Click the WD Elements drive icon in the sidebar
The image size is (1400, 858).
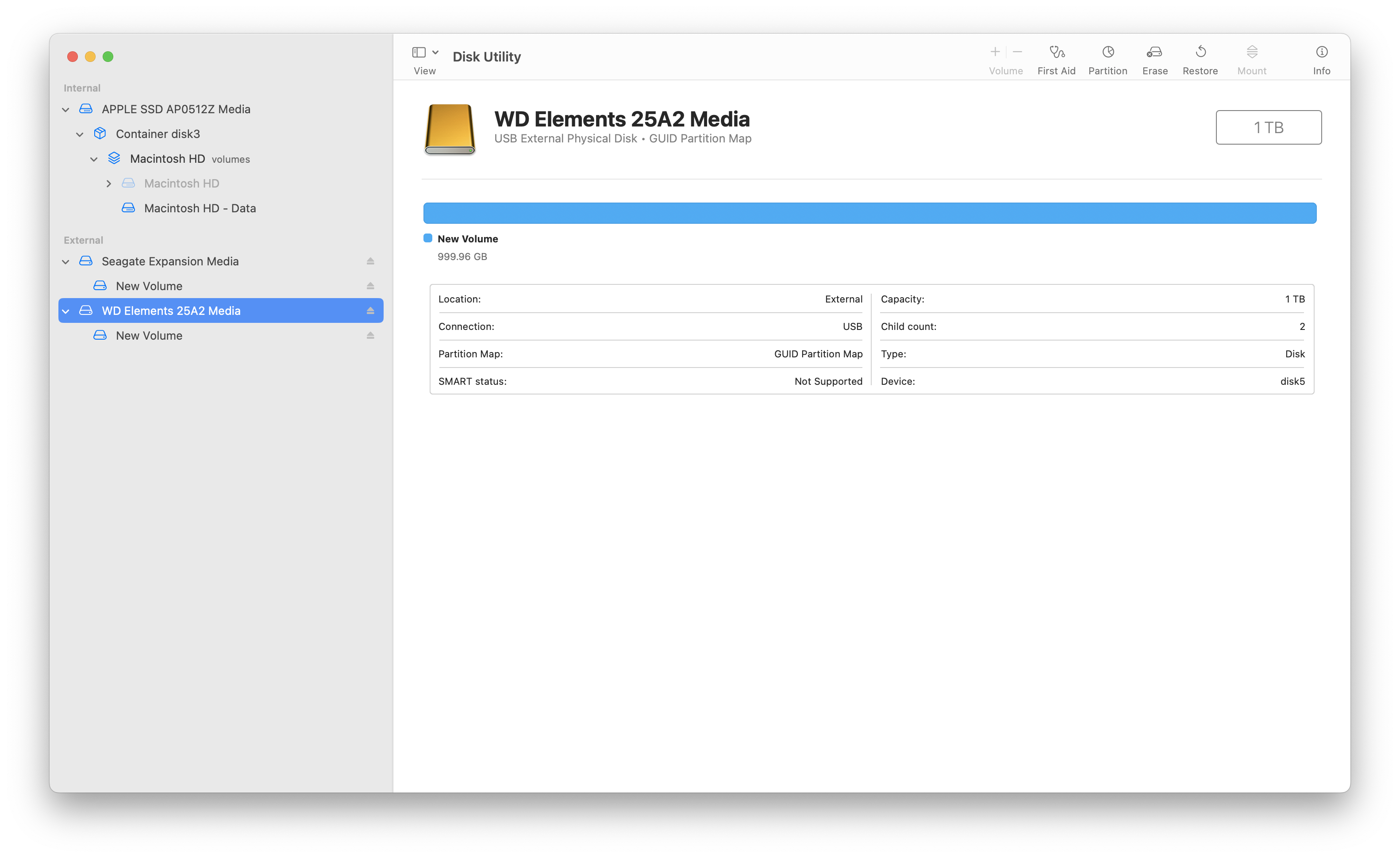click(86, 310)
